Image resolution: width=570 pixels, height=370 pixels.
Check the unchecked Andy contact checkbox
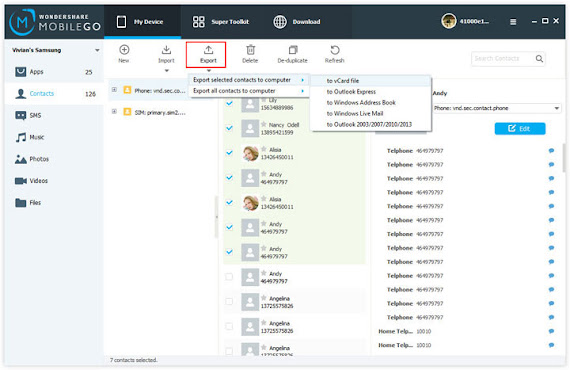229,277
